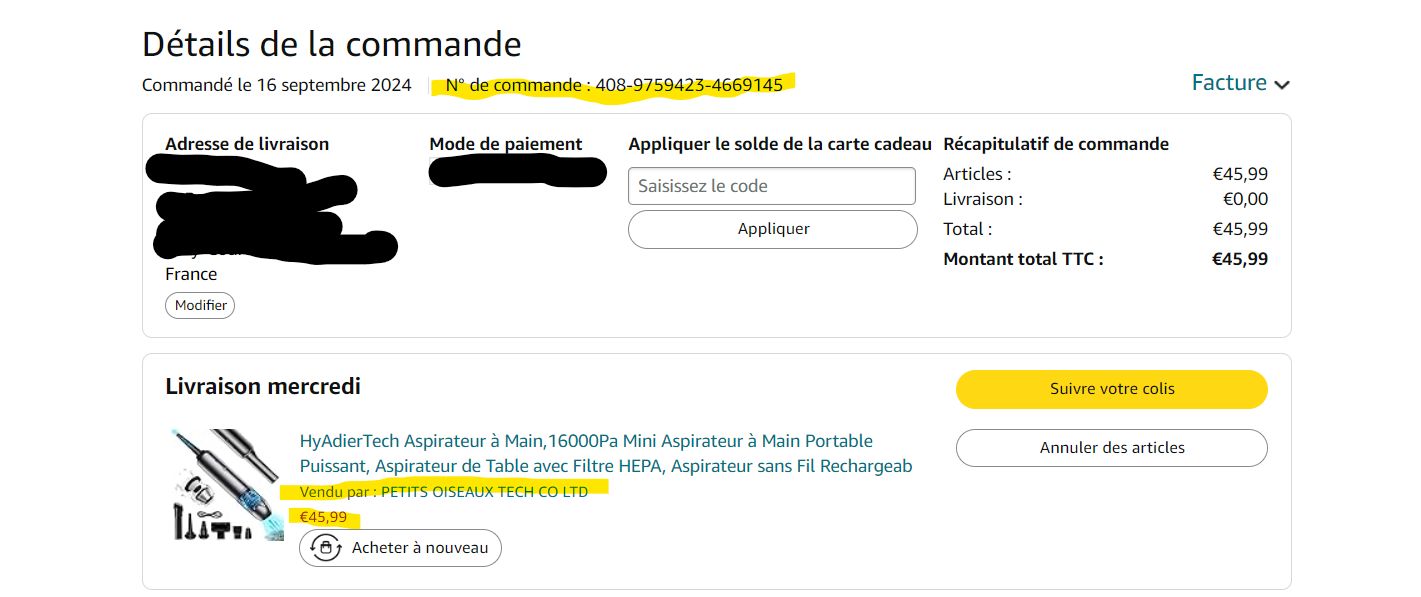
Task: Click Annuler des articles button
Action: (x=1111, y=448)
